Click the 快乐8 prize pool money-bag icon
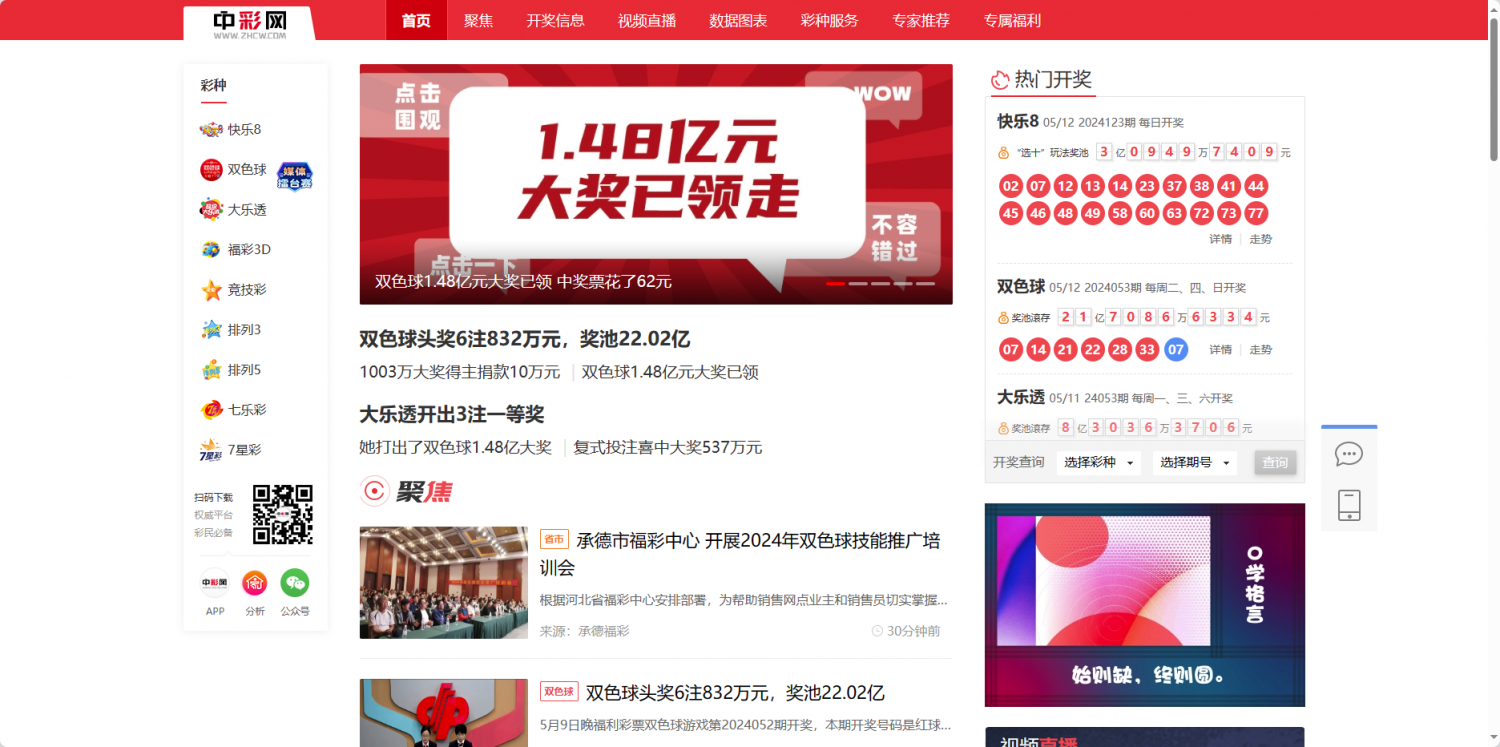Viewport: 1500px width, 747px height. click(x=1004, y=153)
